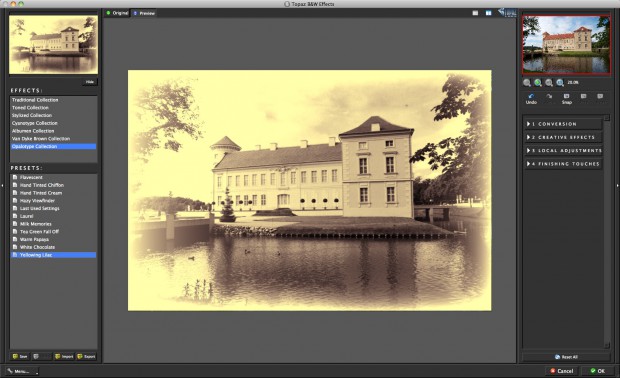Expand the 1 Conversion panel

(x=563, y=124)
